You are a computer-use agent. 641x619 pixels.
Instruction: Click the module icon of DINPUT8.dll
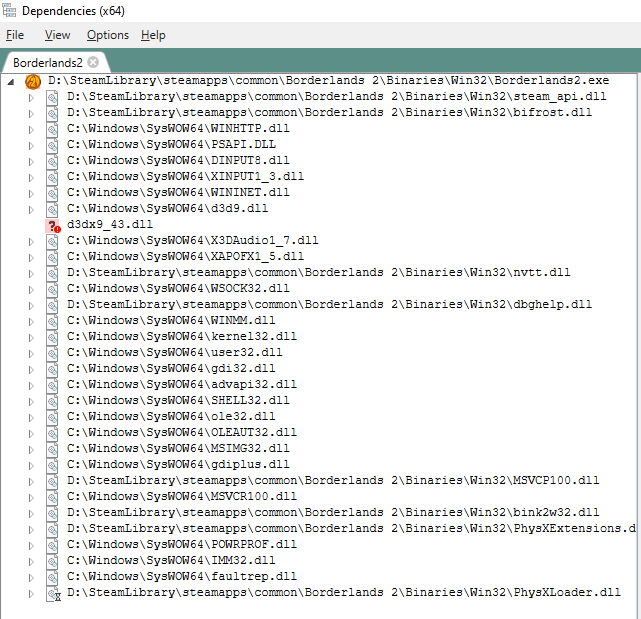pos(52,161)
